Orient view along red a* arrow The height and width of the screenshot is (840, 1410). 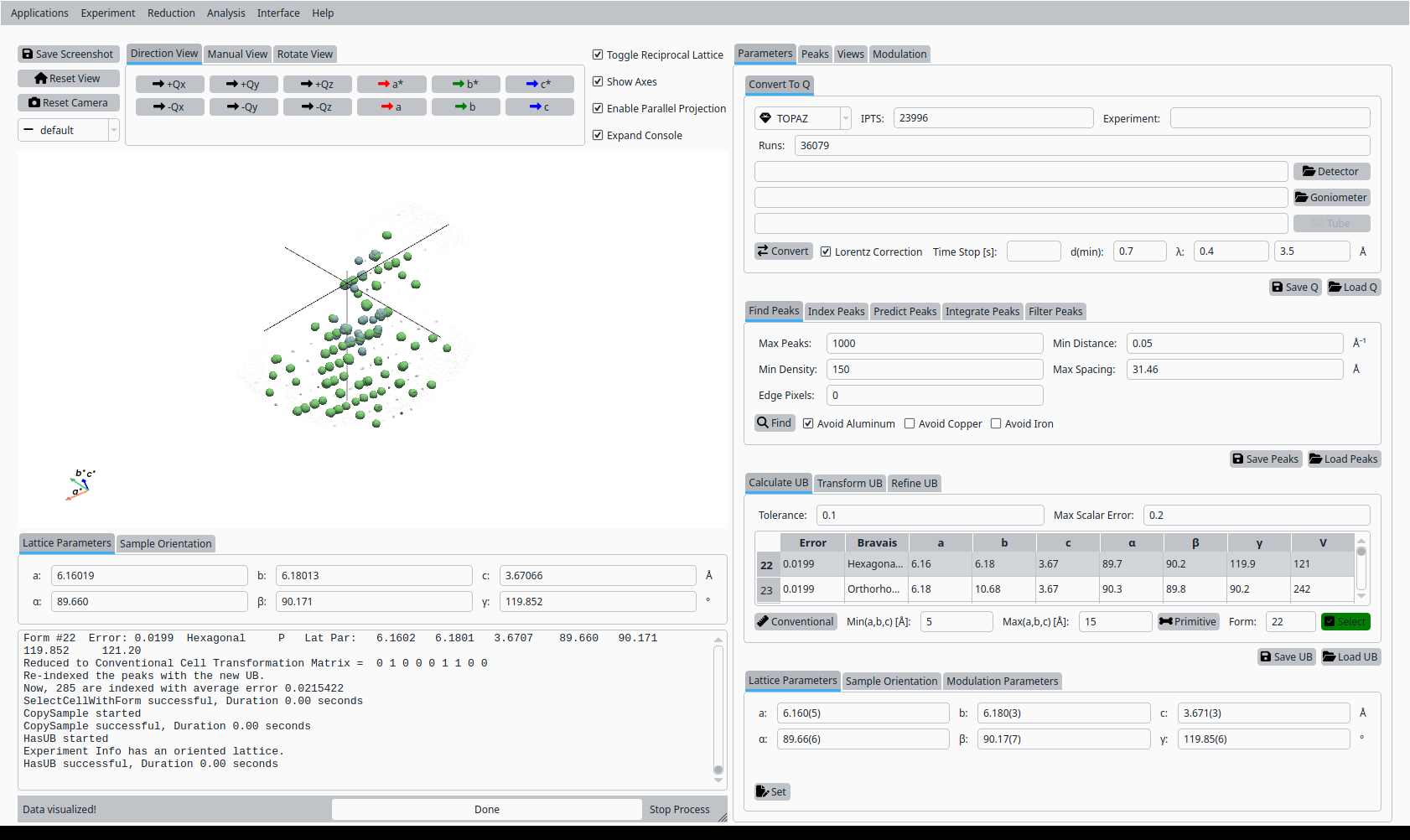pyautogui.click(x=391, y=85)
